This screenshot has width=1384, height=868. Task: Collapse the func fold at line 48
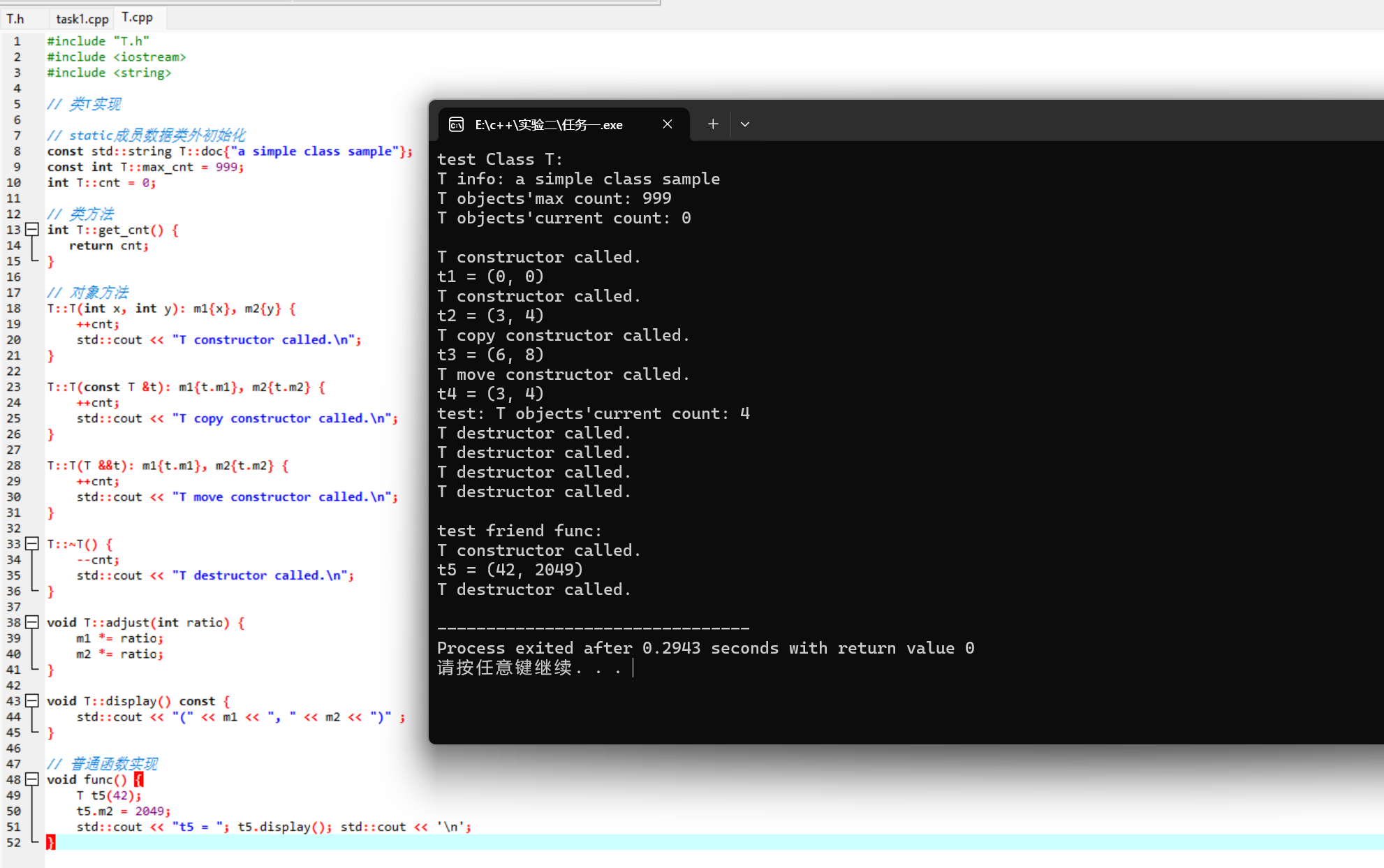coord(32,779)
